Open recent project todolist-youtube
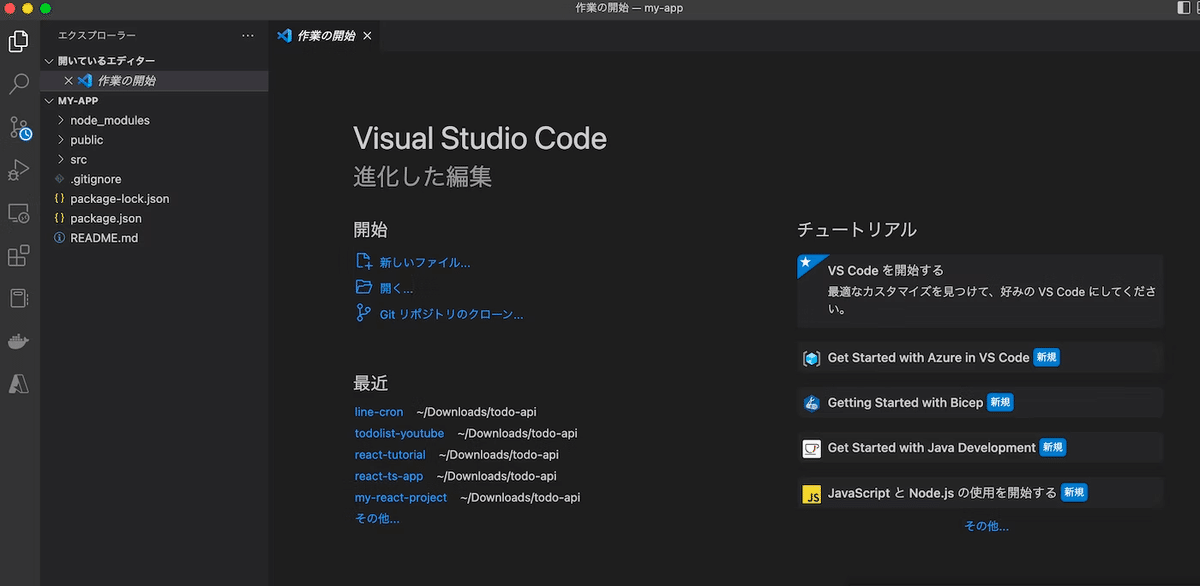The image size is (1200, 586). point(399,434)
